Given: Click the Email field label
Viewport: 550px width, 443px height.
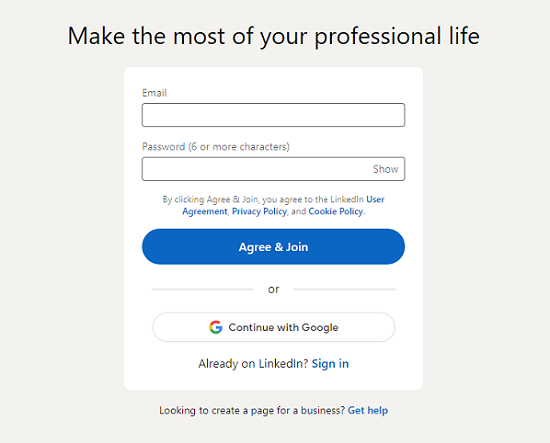Looking at the screenshot, I should tap(154, 93).
